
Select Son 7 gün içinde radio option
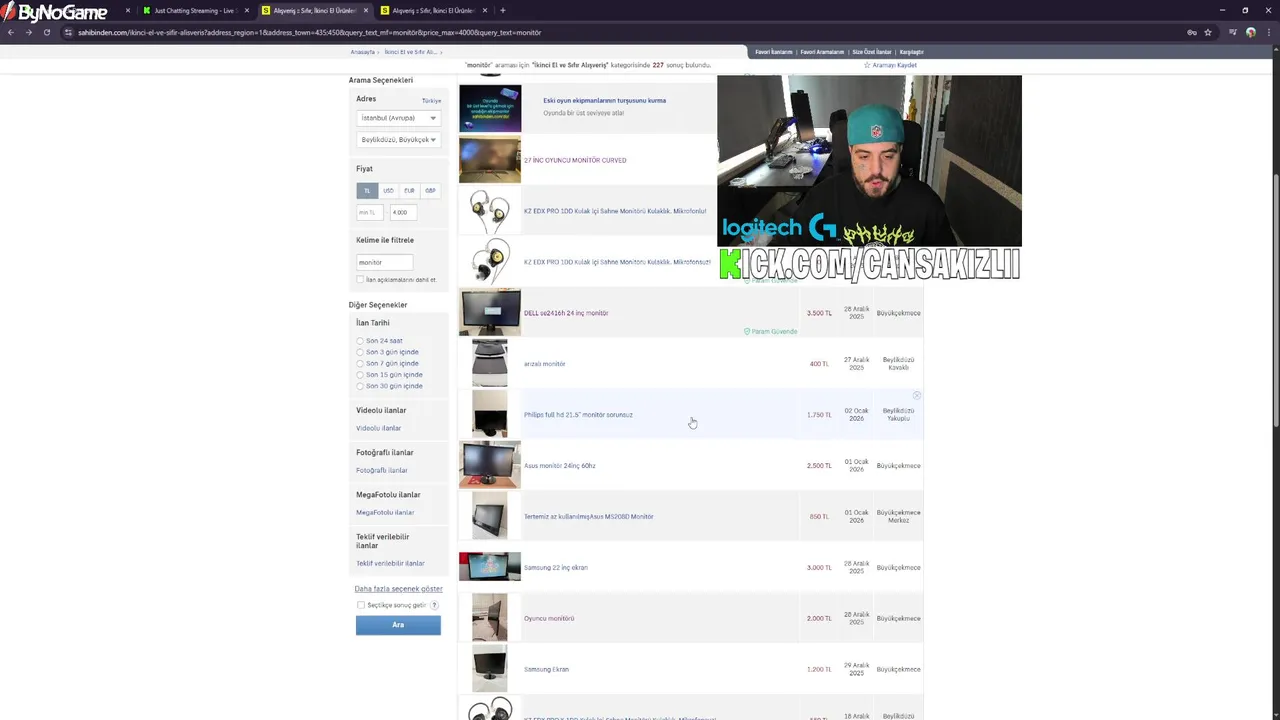point(360,363)
